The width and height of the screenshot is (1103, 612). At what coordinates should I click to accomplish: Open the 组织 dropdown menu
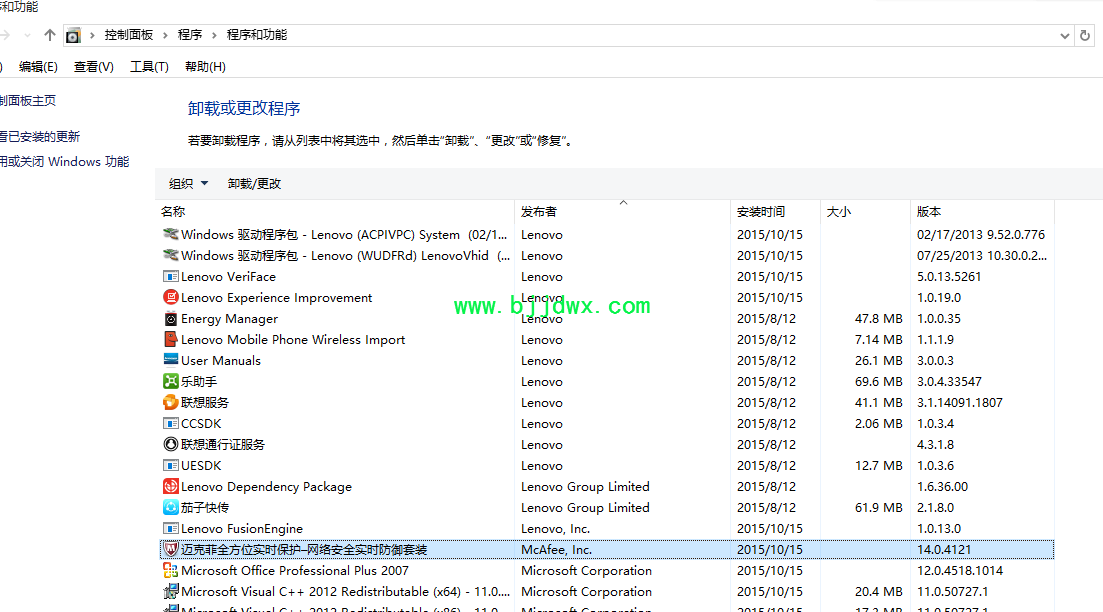click(x=188, y=184)
